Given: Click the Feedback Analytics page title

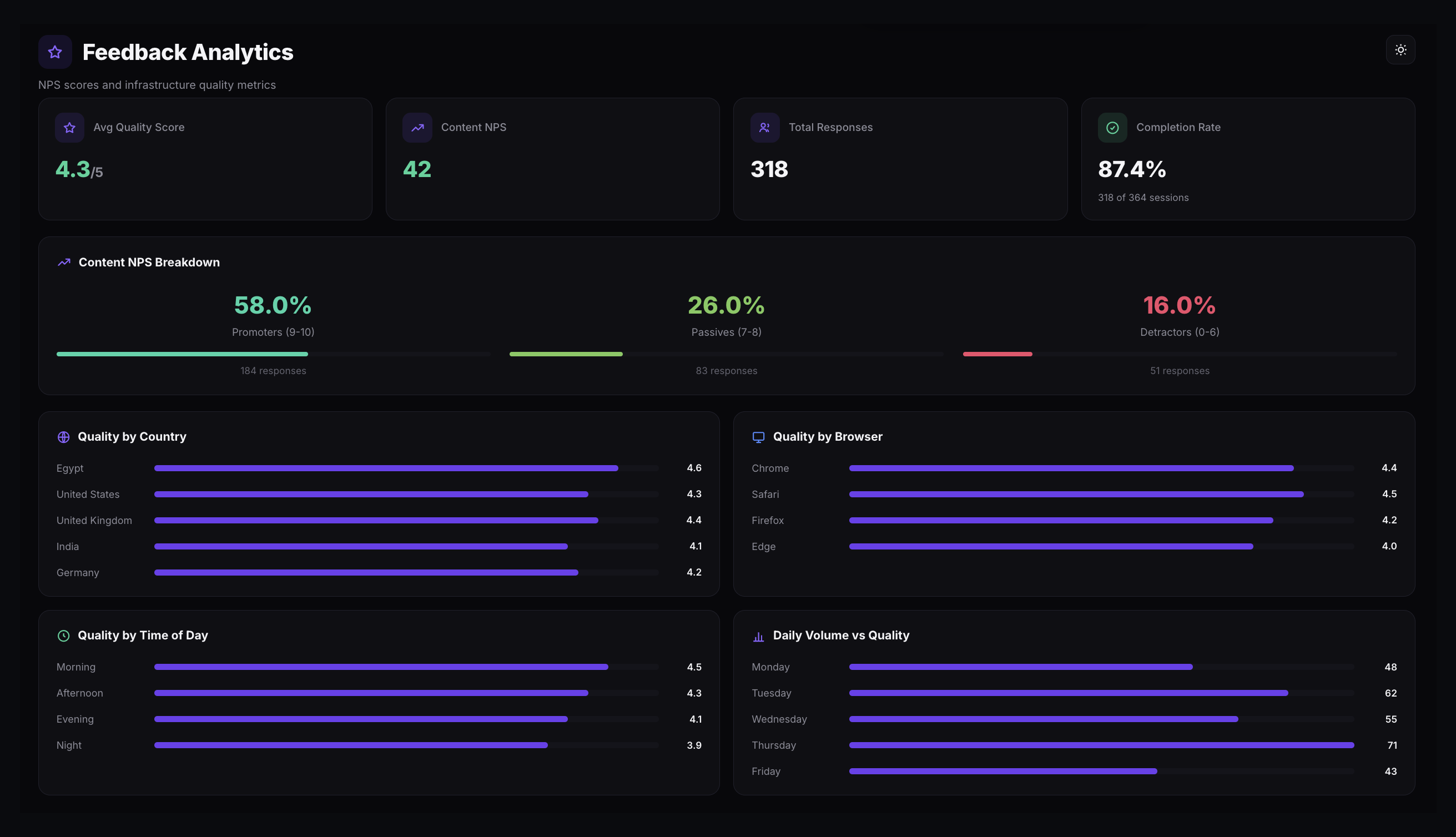Looking at the screenshot, I should pyautogui.click(x=188, y=52).
